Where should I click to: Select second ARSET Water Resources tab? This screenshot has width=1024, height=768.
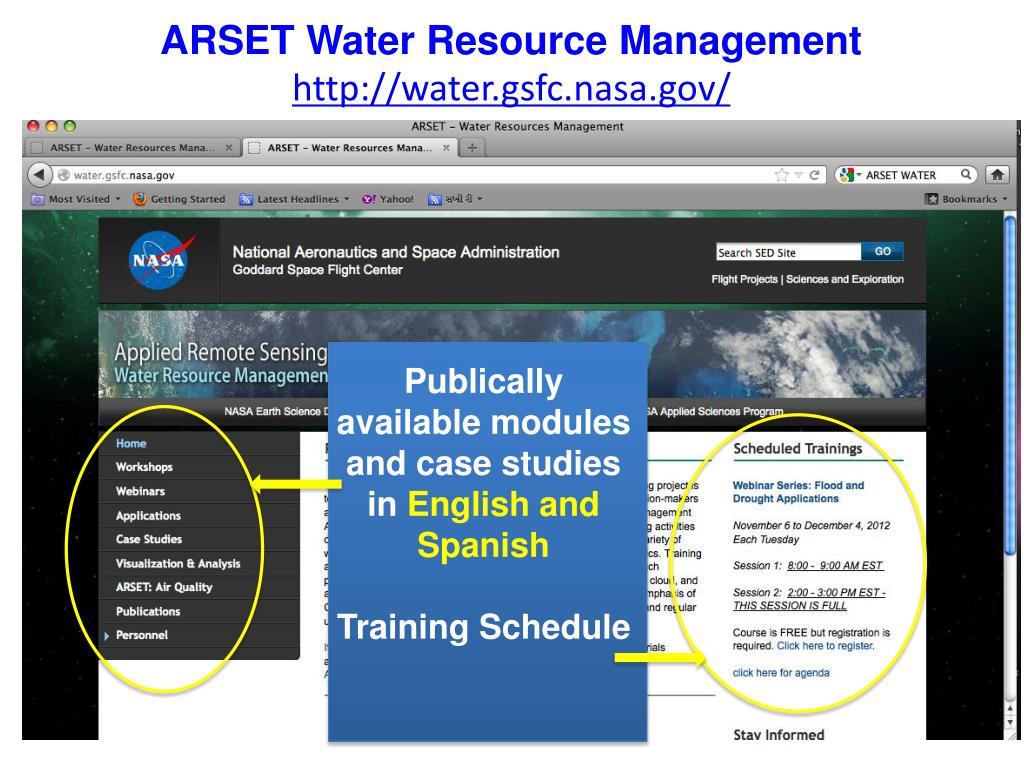point(350,148)
